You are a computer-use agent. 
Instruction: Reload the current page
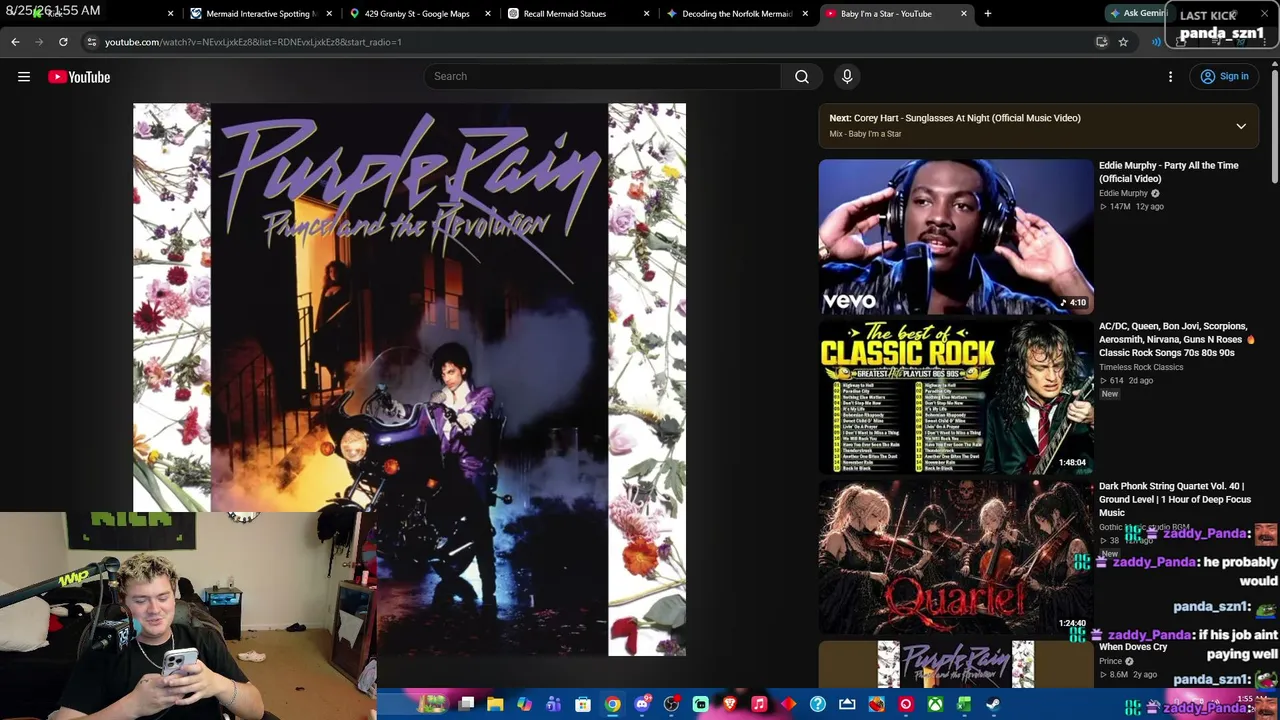(63, 42)
